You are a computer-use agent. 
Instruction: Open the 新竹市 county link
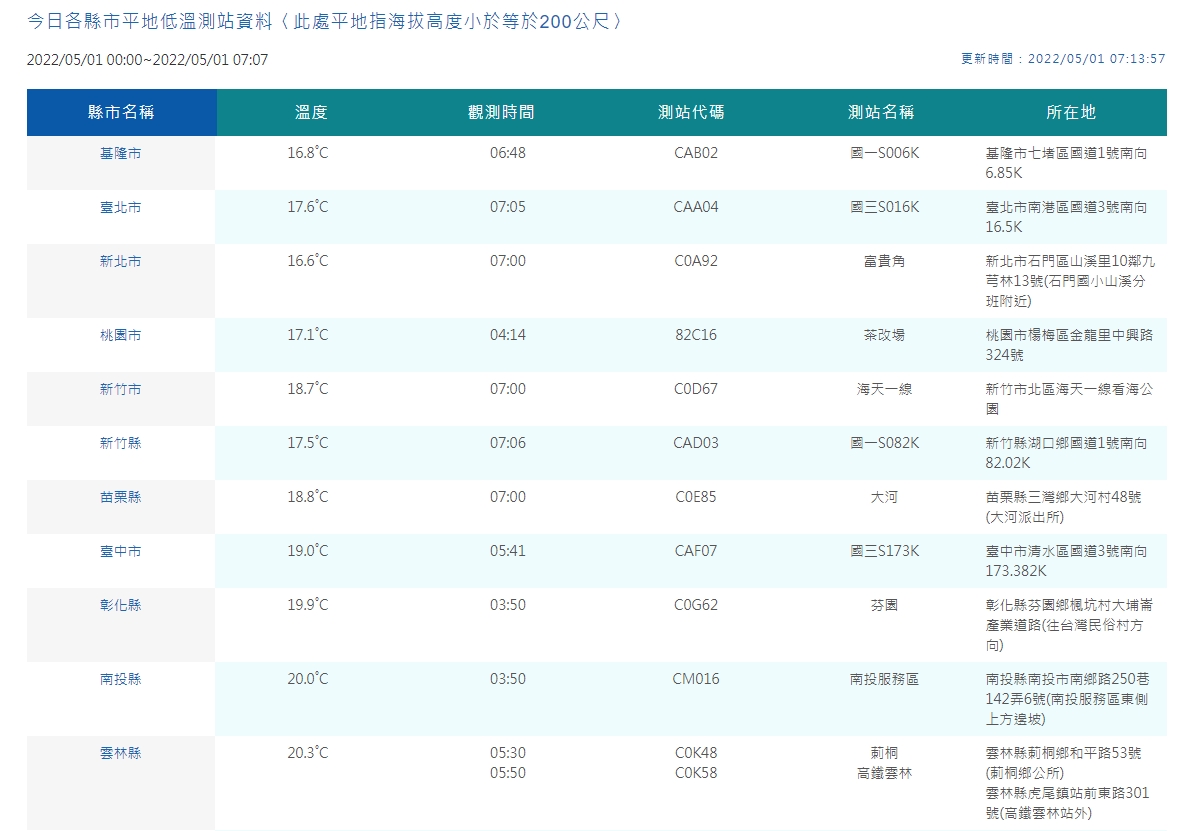pyautogui.click(x=120, y=390)
